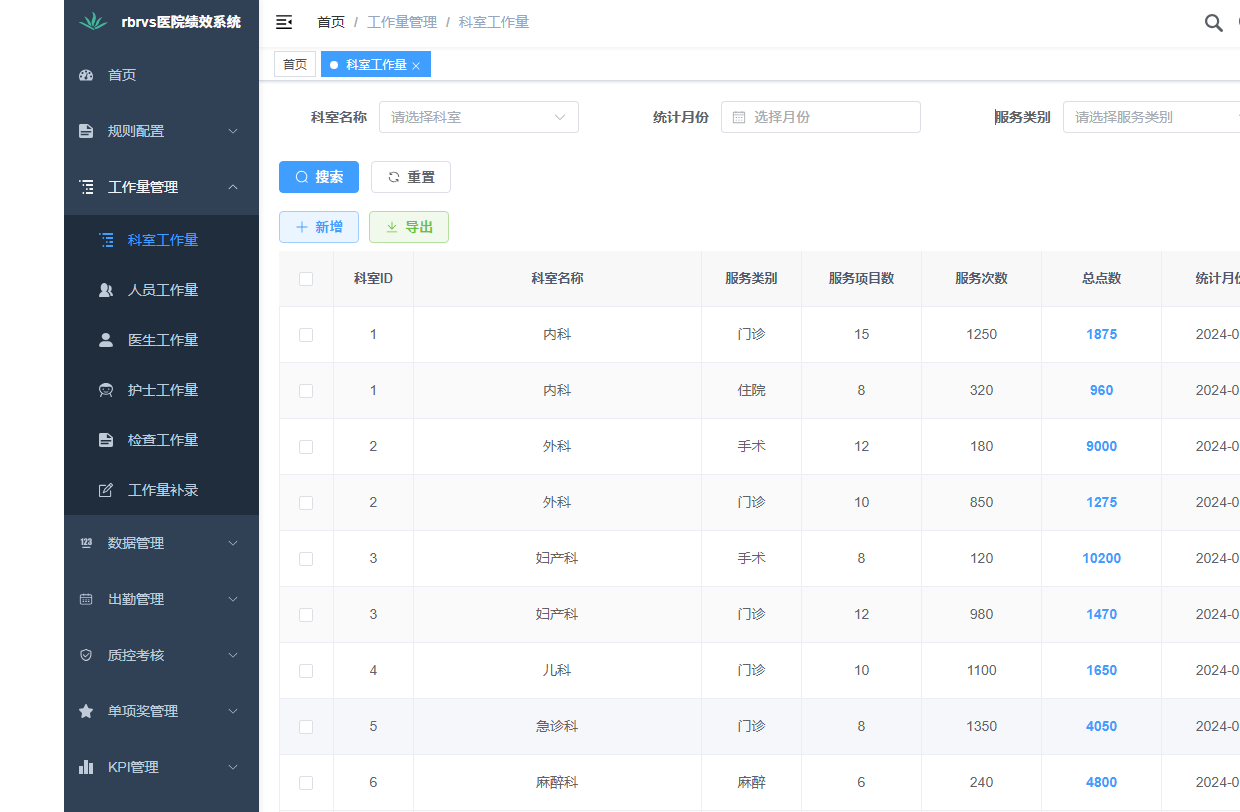Open the 请选择科室 dropdown

(478, 116)
